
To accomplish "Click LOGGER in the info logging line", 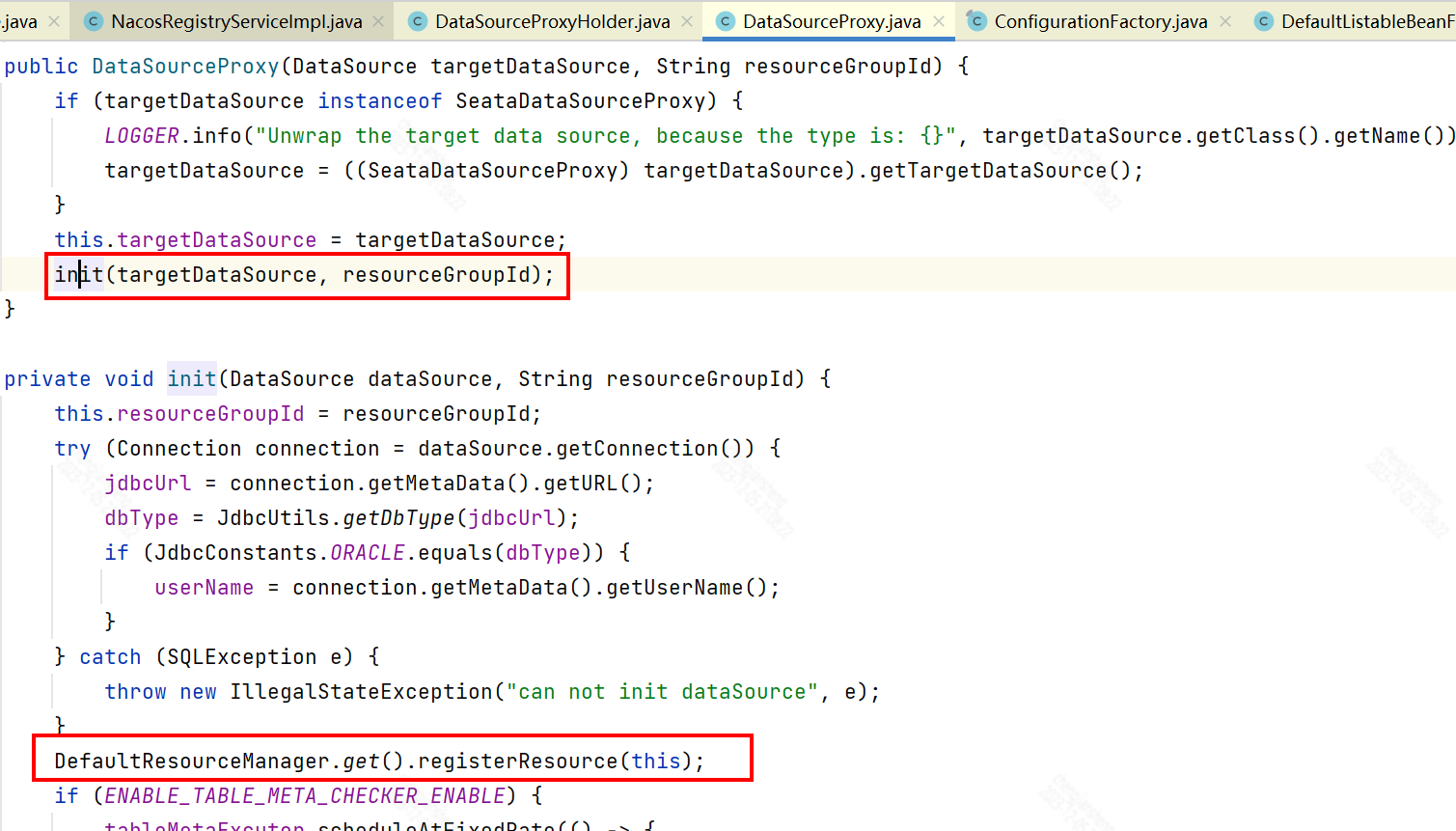I will coord(142,136).
